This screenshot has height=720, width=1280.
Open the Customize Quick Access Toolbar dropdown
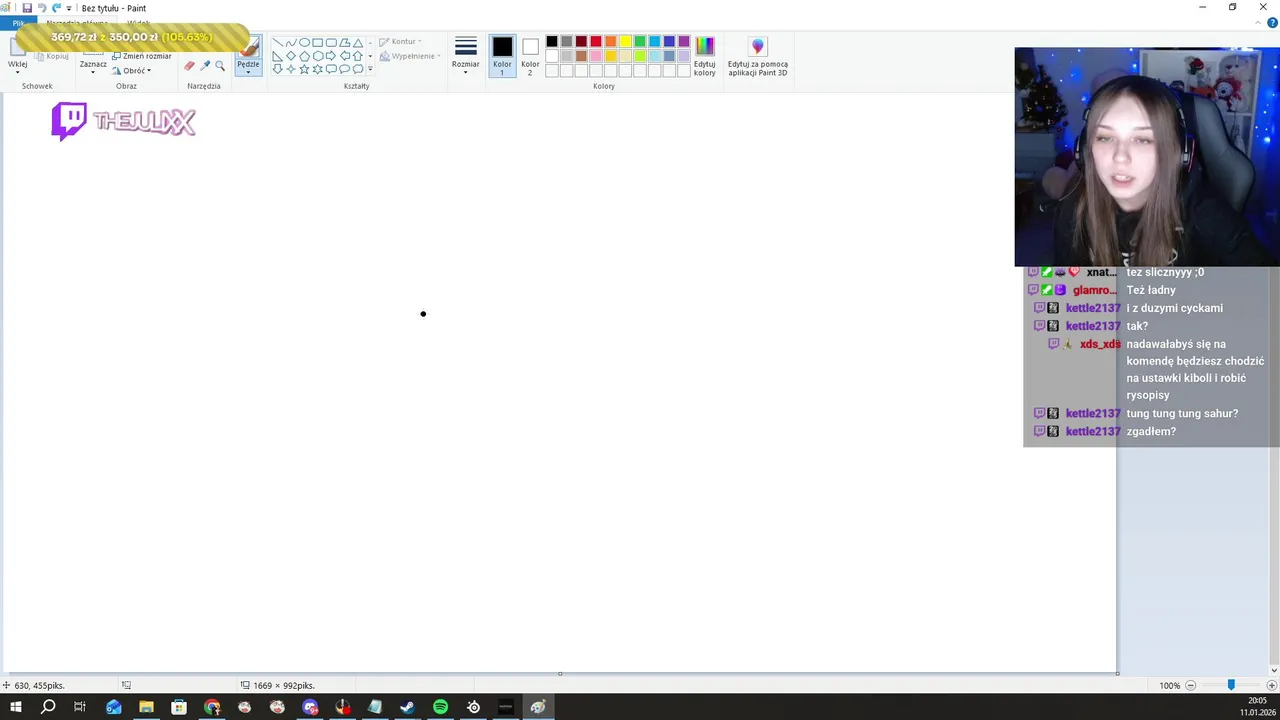coord(69,9)
